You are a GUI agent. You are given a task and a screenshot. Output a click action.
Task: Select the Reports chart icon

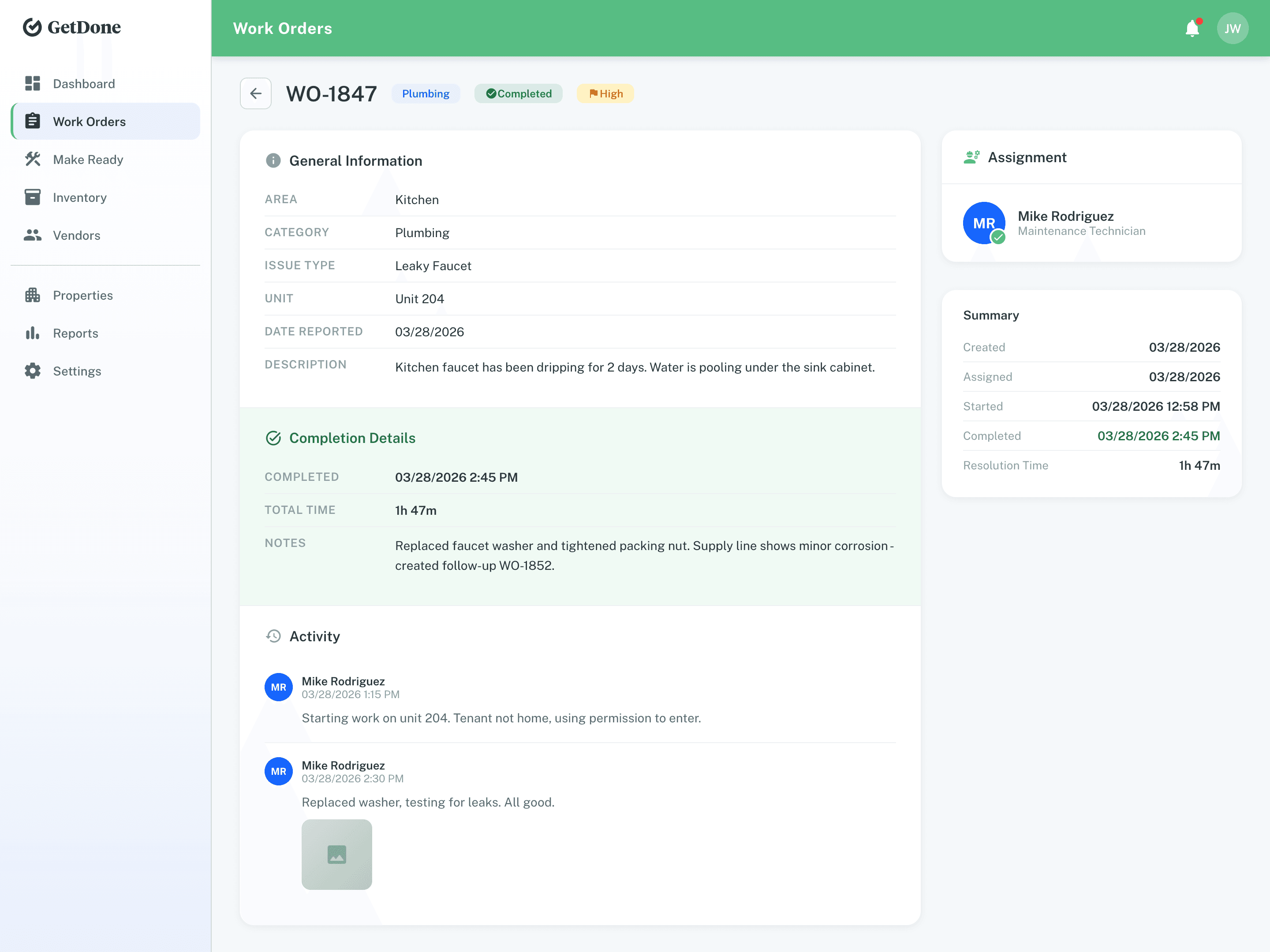coord(33,333)
